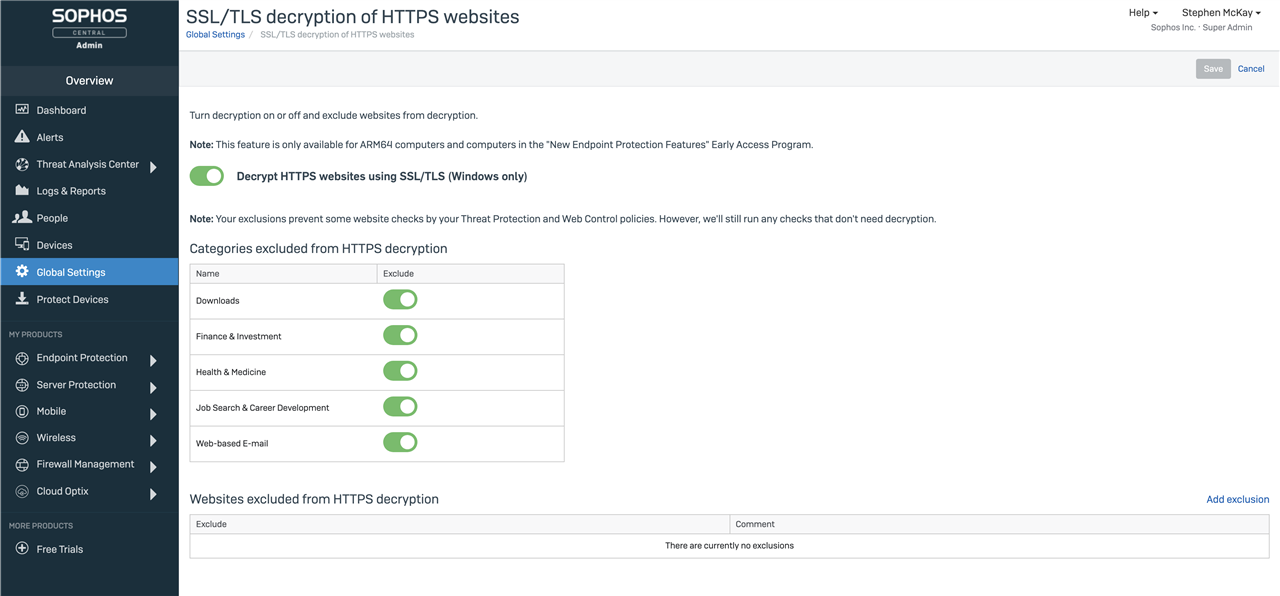
Task: Expand Endpoint Protection submenu arrow
Action: (153, 360)
